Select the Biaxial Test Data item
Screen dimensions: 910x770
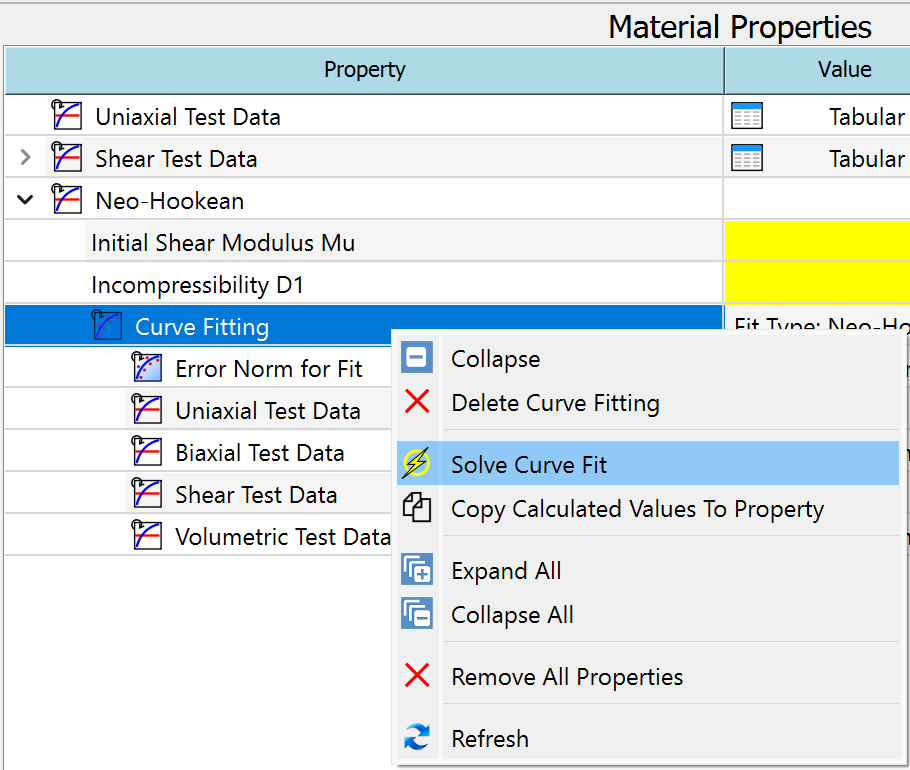(259, 453)
